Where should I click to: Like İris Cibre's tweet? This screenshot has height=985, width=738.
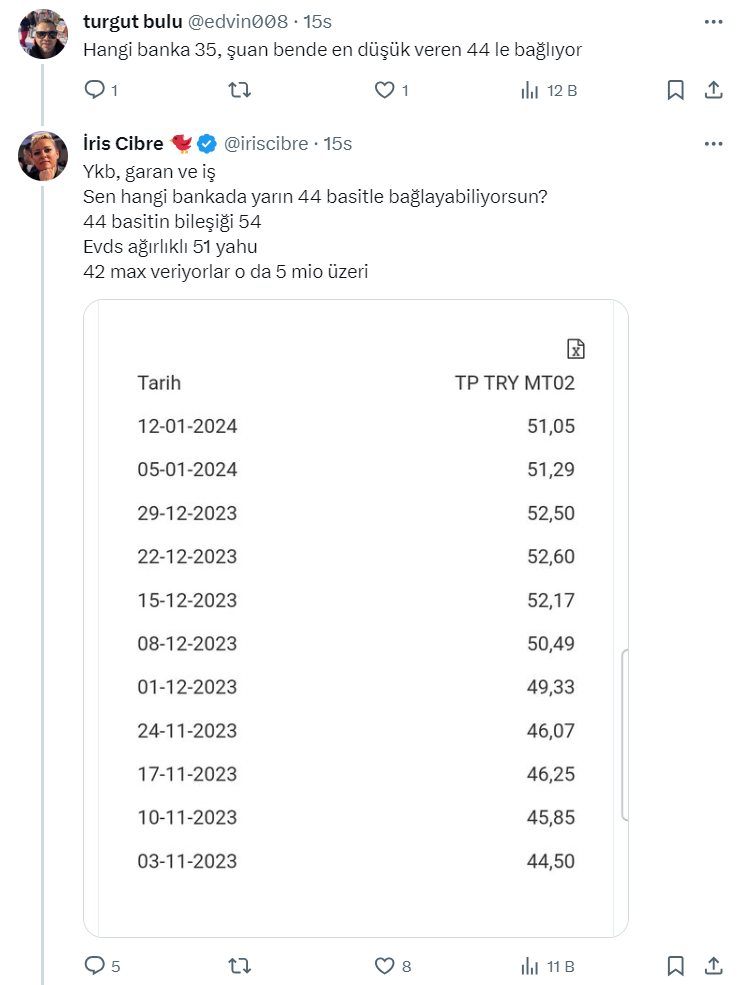[x=385, y=966]
